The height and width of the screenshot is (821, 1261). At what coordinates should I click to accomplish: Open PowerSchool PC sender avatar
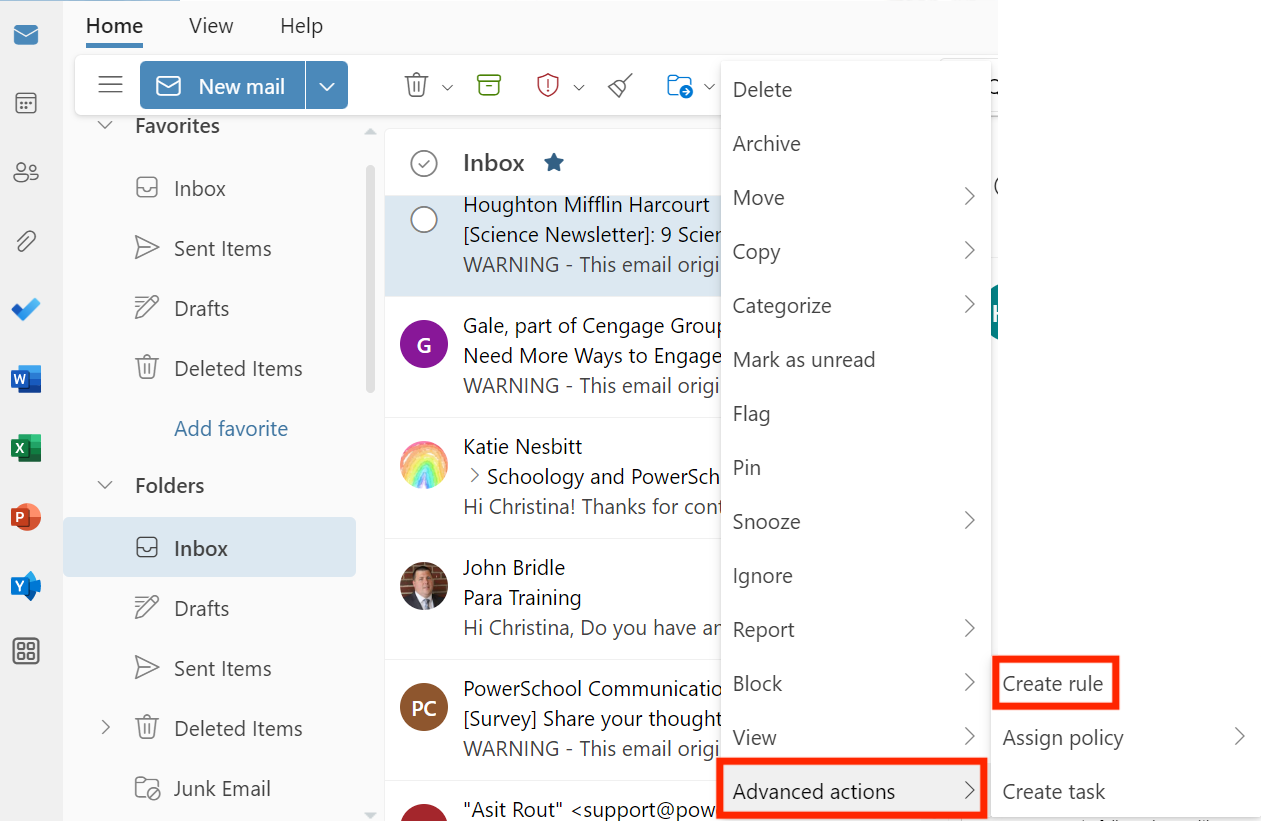(x=424, y=708)
